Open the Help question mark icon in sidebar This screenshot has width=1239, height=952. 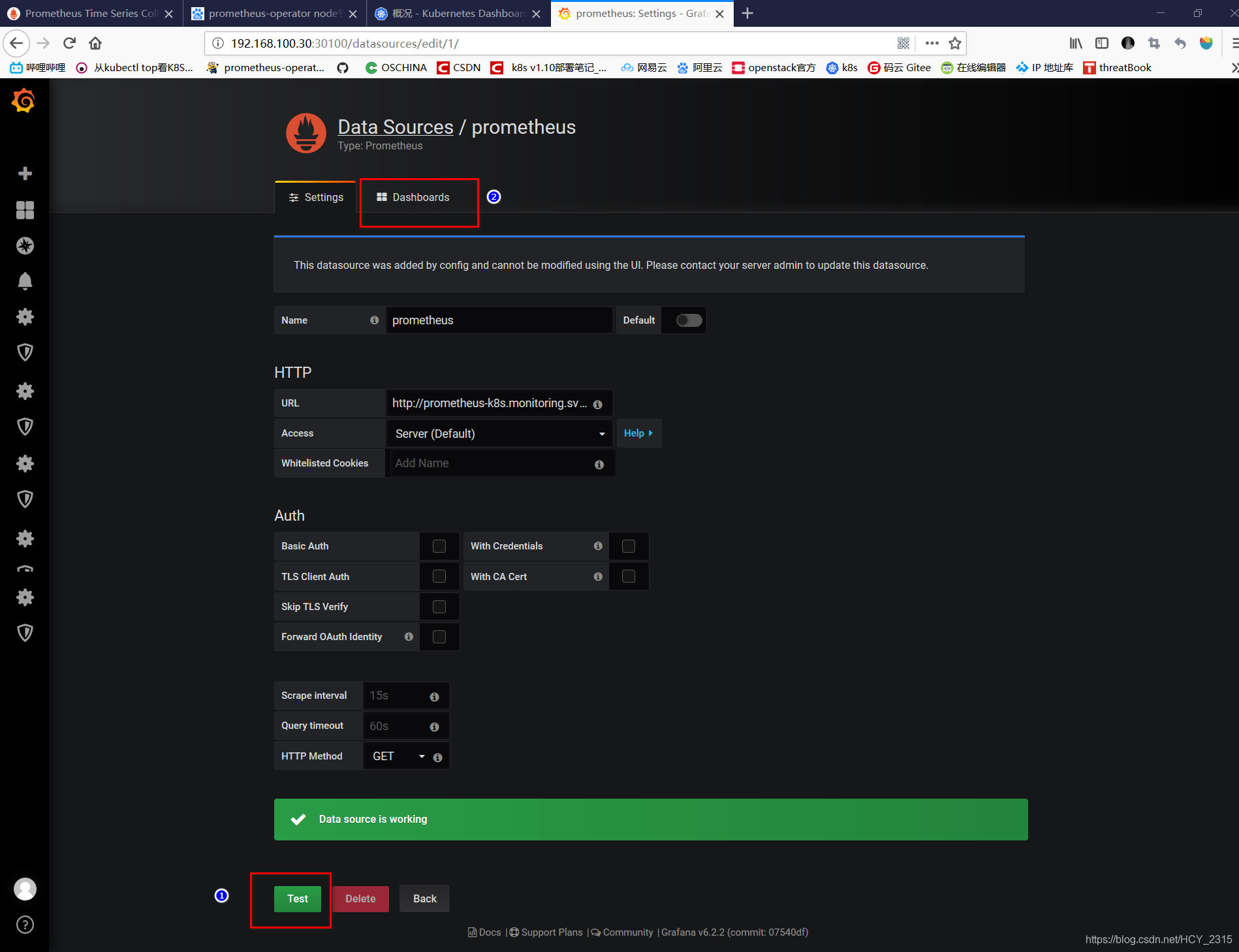[x=25, y=925]
